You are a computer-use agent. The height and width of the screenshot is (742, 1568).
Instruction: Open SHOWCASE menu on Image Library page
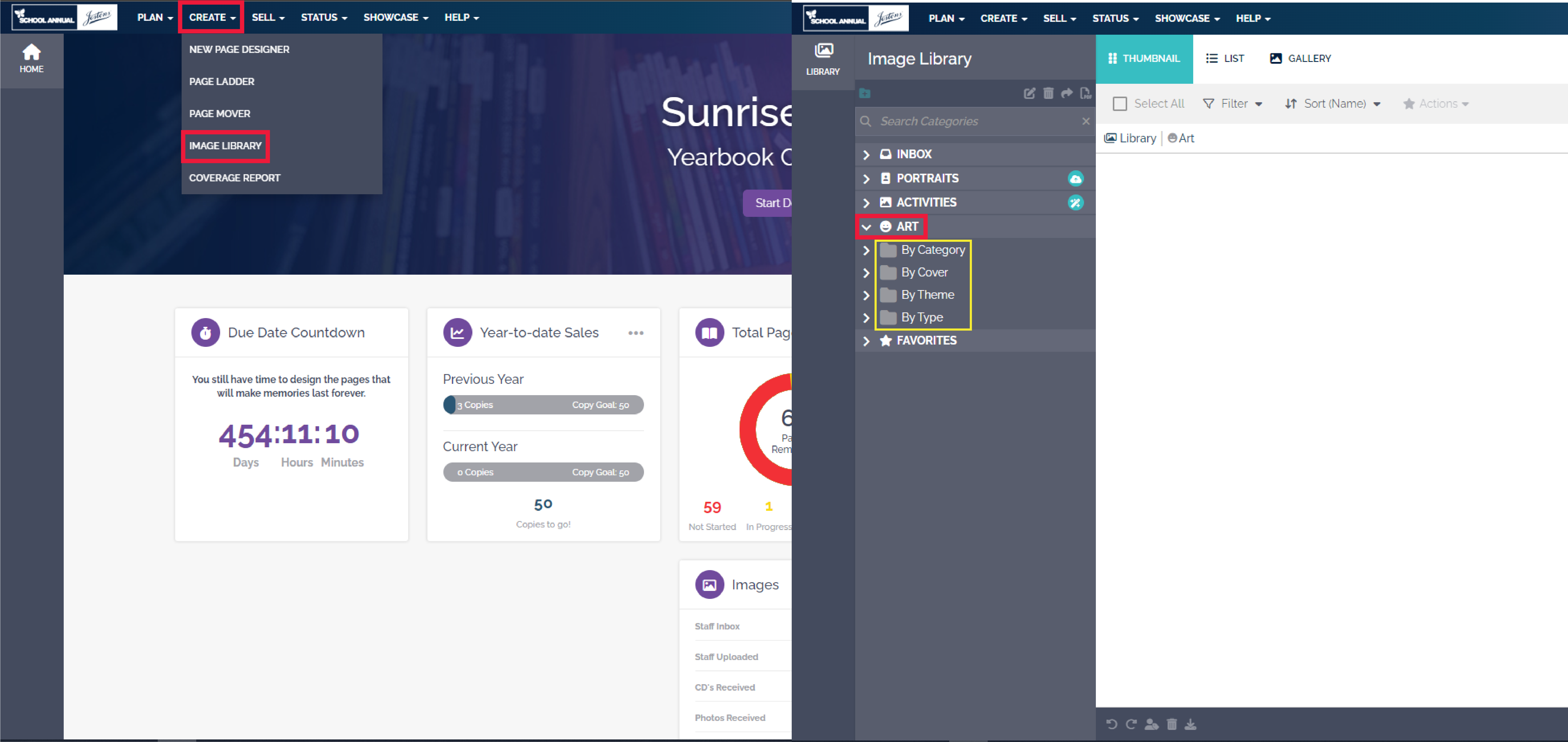(1187, 18)
